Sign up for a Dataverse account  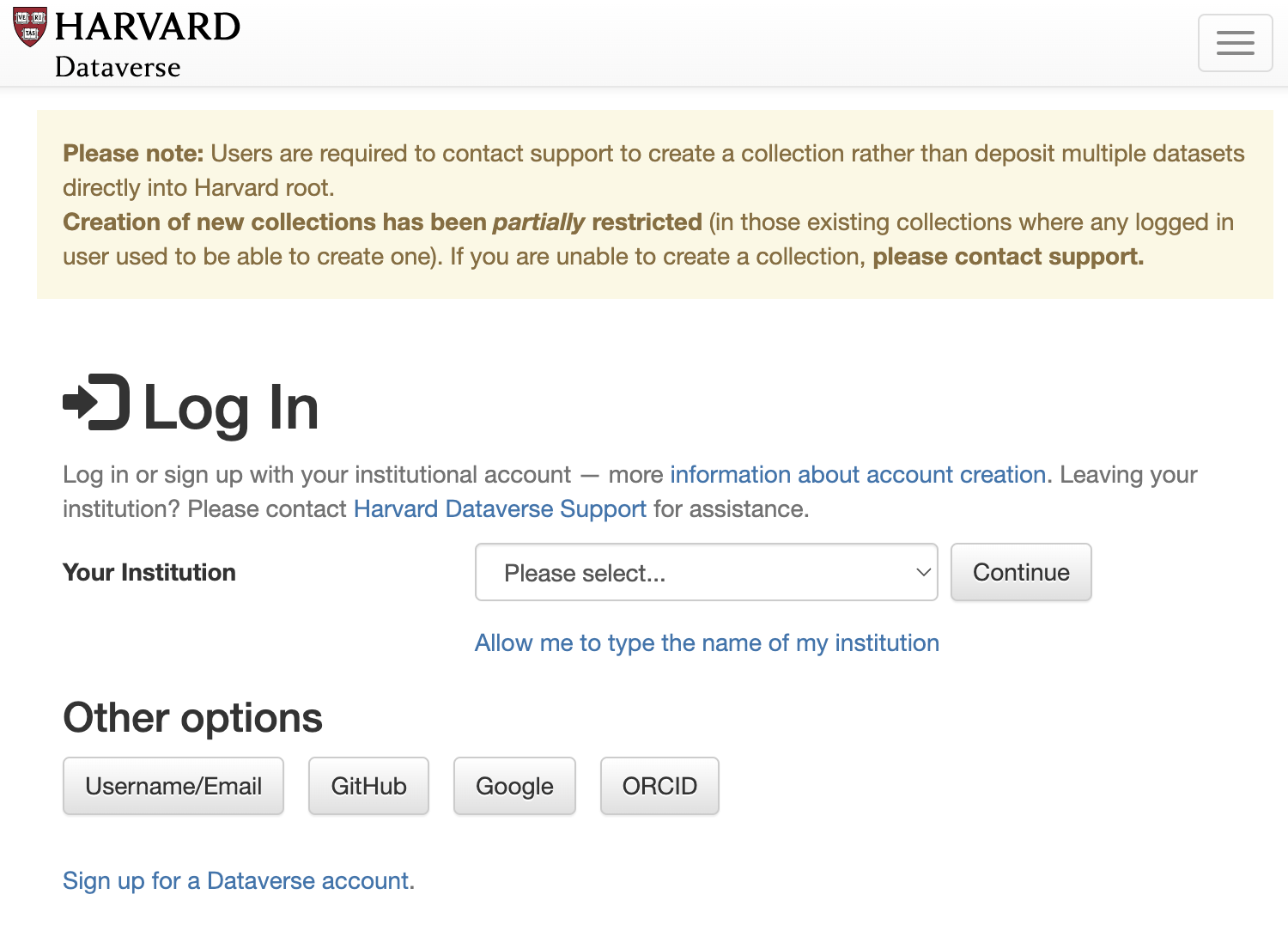click(236, 880)
